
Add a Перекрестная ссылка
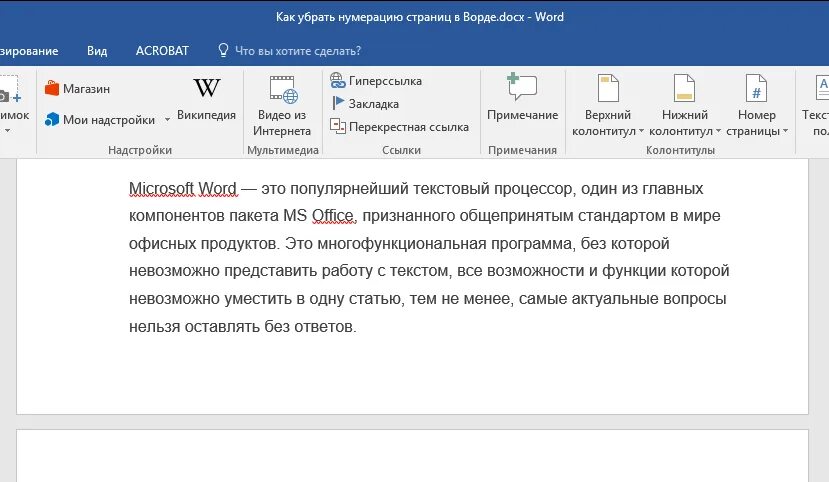pyautogui.click(x=399, y=127)
